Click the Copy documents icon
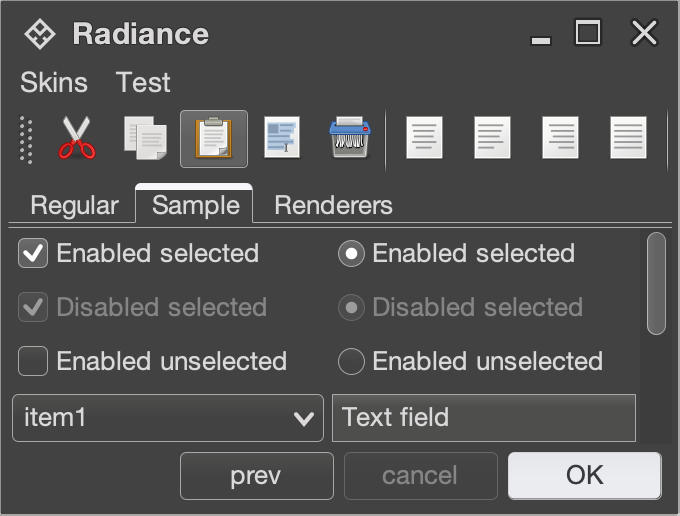Image resolution: width=680 pixels, height=516 pixels. [145, 138]
